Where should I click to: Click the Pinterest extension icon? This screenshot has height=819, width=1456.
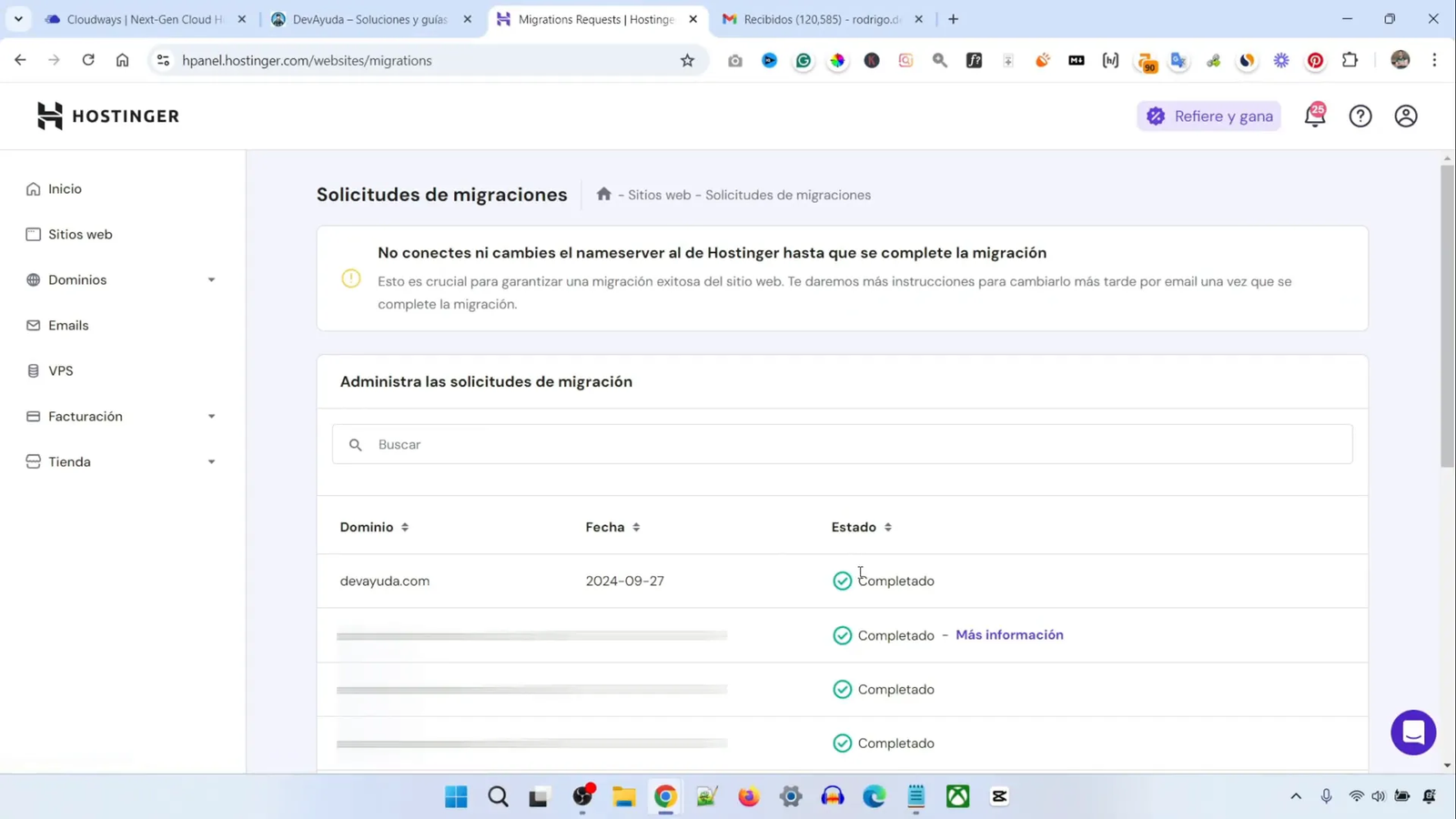tap(1314, 60)
